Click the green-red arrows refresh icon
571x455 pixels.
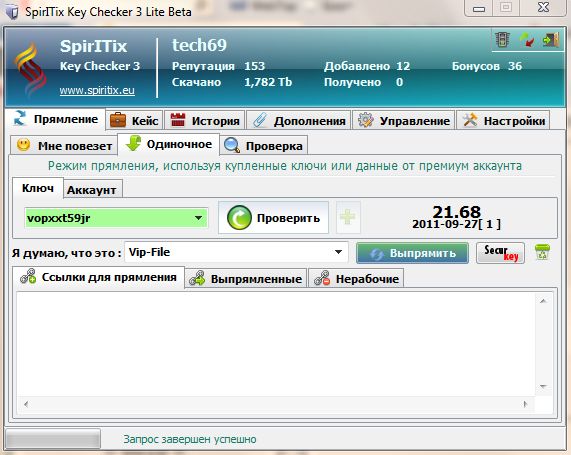click(526, 39)
